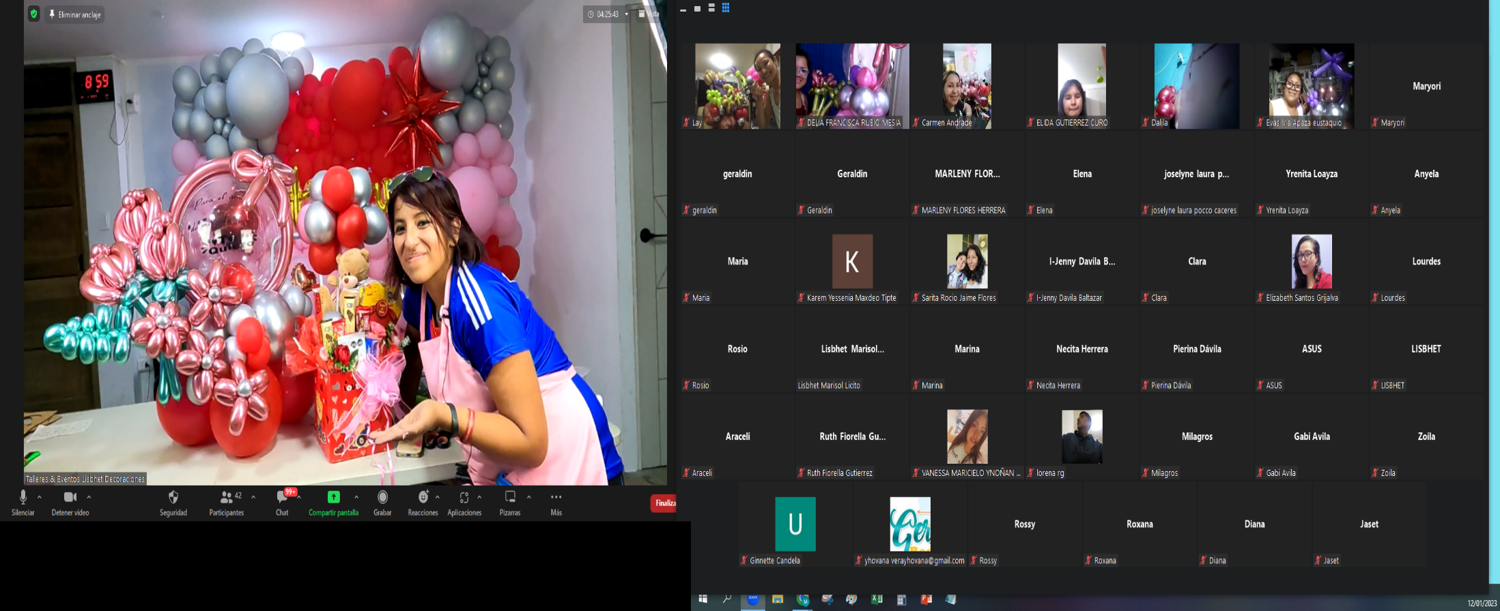Start recording with Grabar
1500x611 pixels.
click(382, 498)
